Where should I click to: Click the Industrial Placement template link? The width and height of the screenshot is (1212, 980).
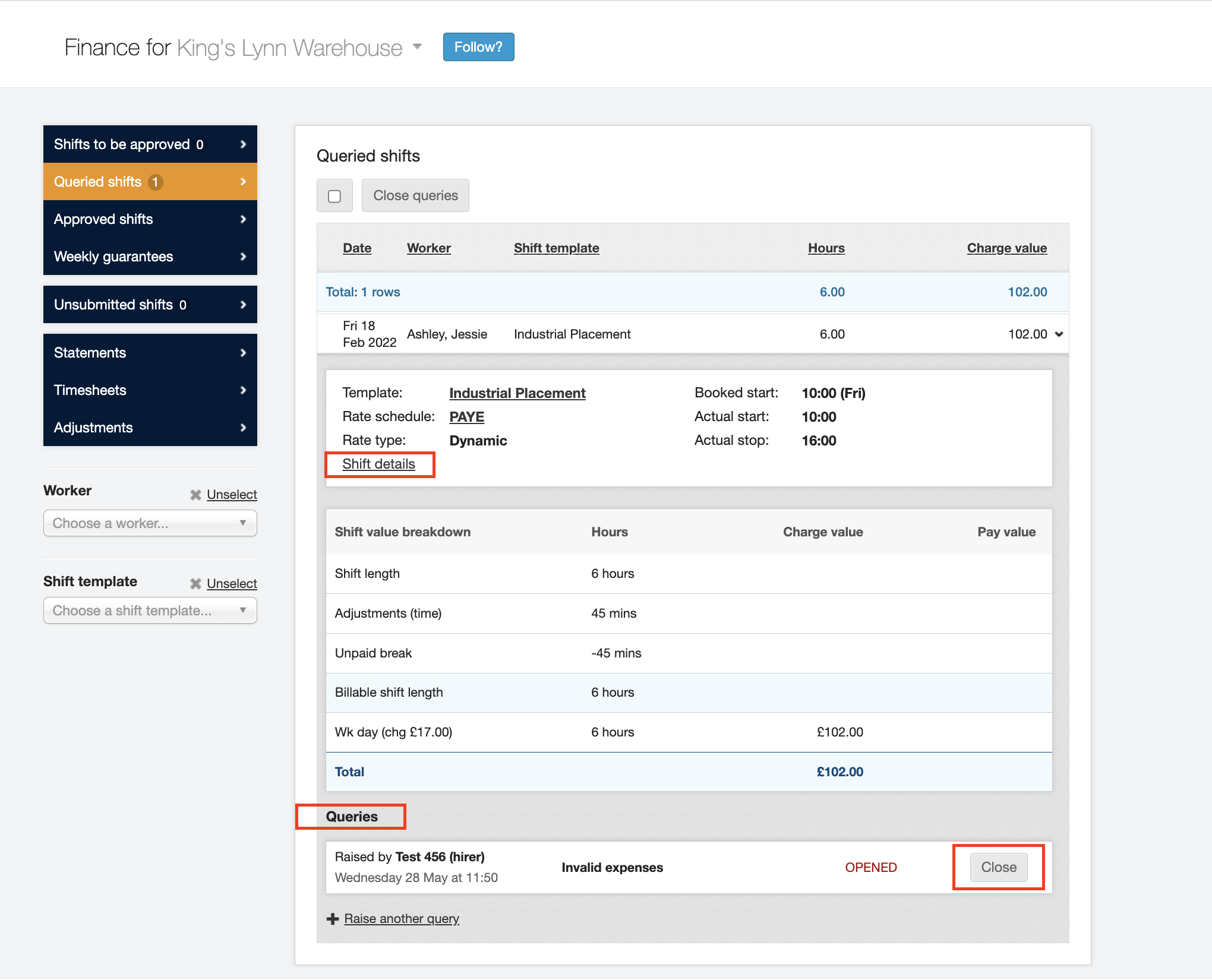[517, 393]
